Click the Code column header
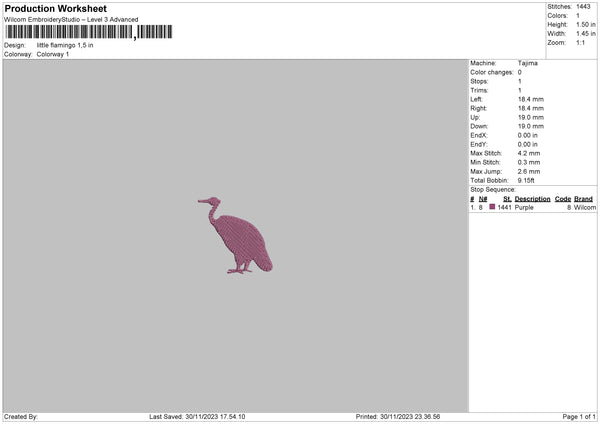Viewport: 600px width, 424px height. 563,199
